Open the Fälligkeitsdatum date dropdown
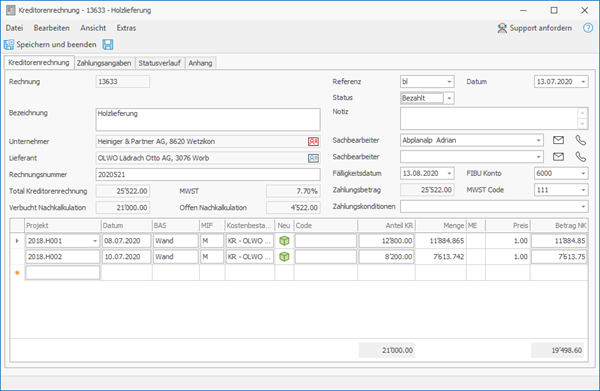This screenshot has height=391, width=600. click(449, 173)
